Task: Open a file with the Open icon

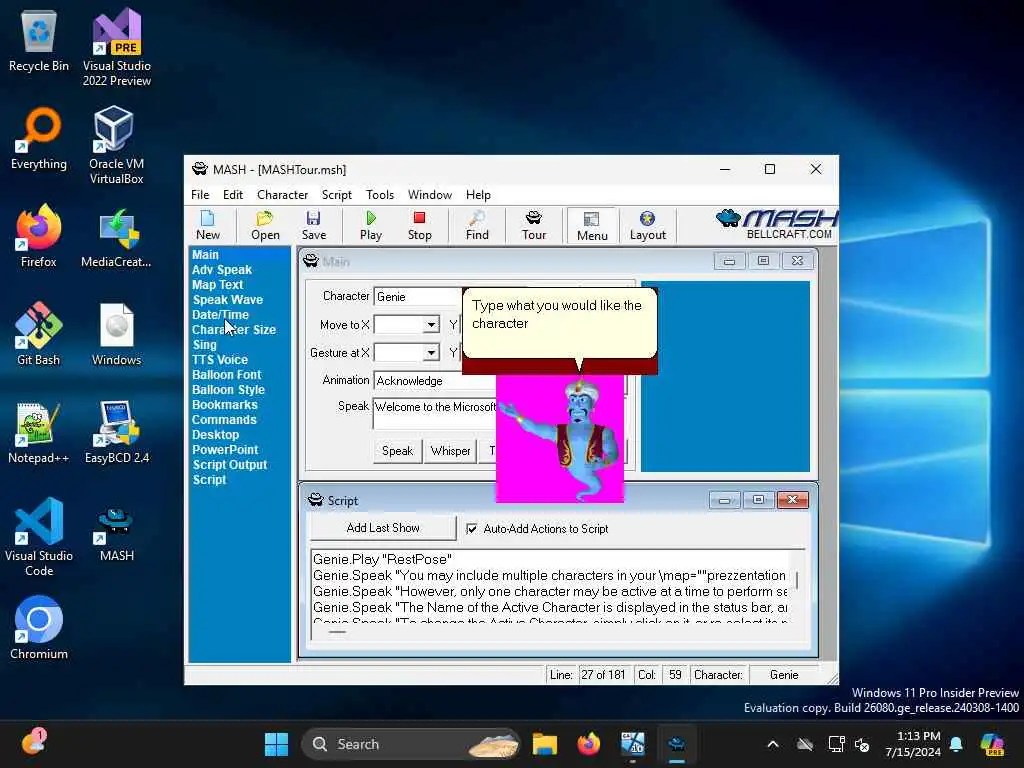Action: (x=265, y=226)
